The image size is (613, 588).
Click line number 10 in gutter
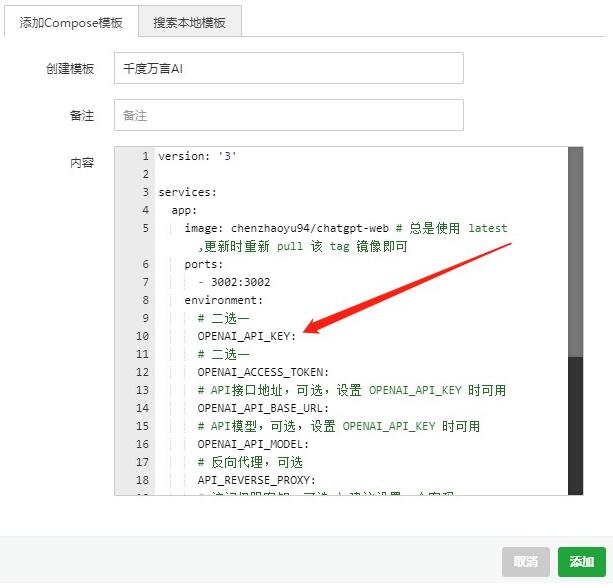(x=142, y=336)
